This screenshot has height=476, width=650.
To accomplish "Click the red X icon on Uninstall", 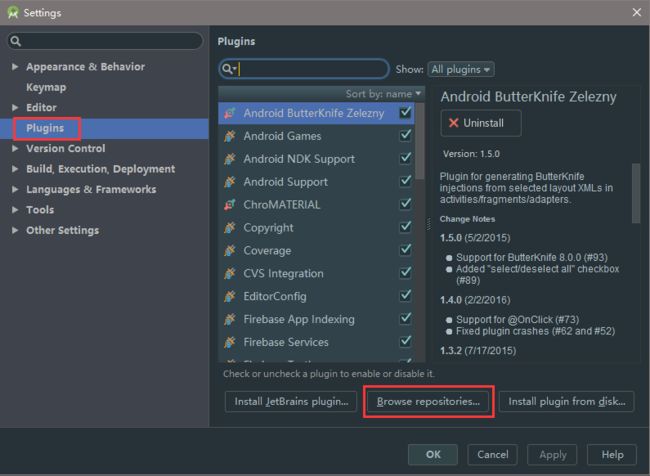I will pyautogui.click(x=454, y=123).
